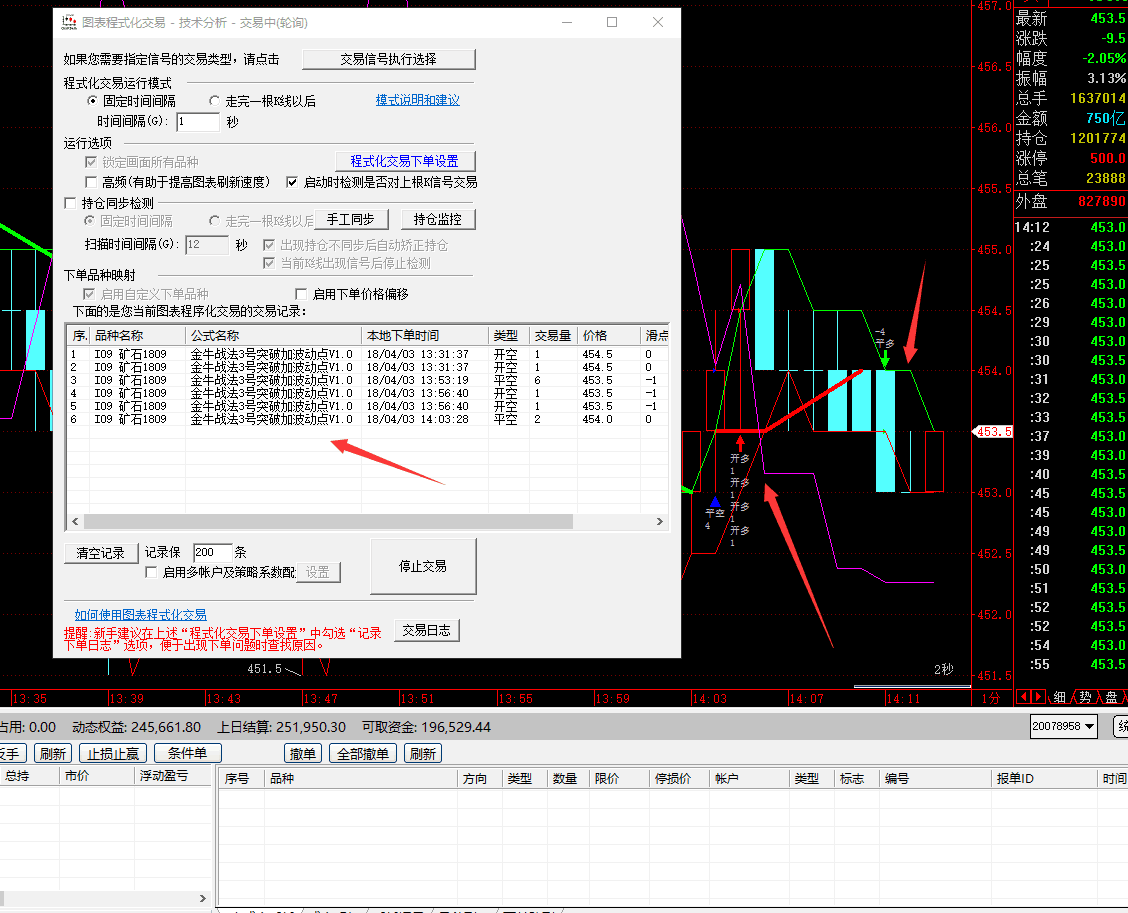The width and height of the screenshot is (1128, 913).
Task: Click the red up-arrow 开多 signal marker
Action: click(x=740, y=442)
